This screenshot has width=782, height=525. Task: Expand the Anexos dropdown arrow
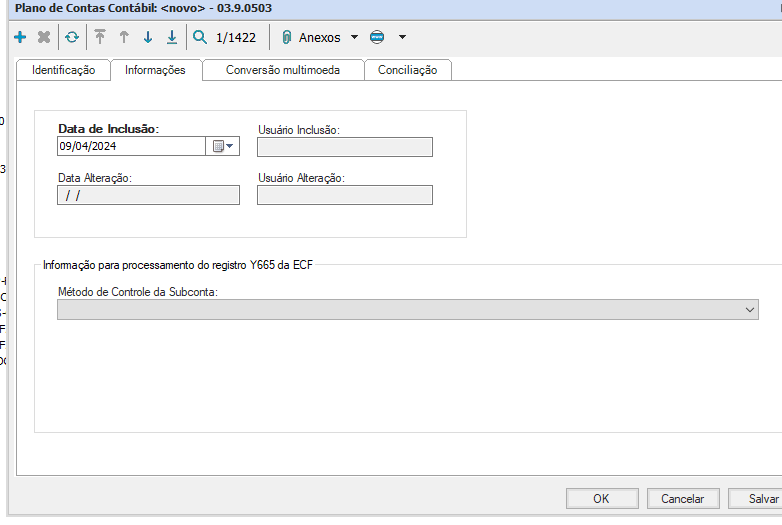coord(354,37)
